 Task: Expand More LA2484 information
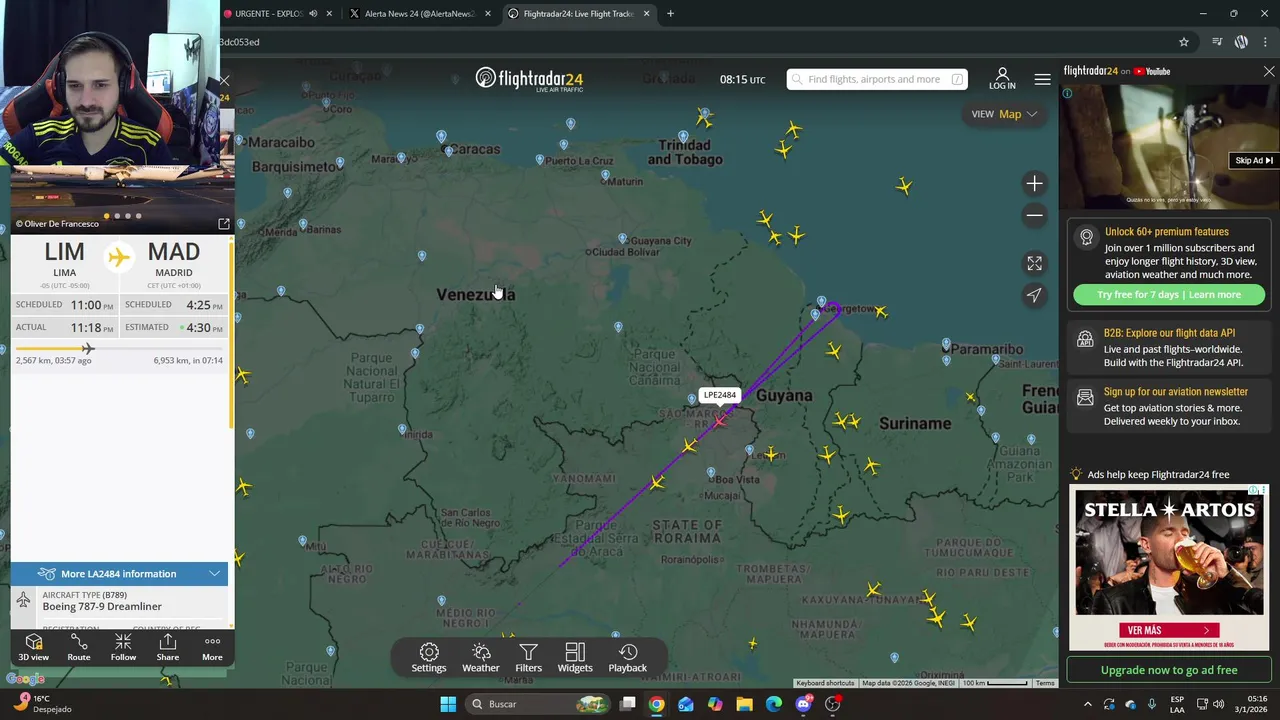119,574
